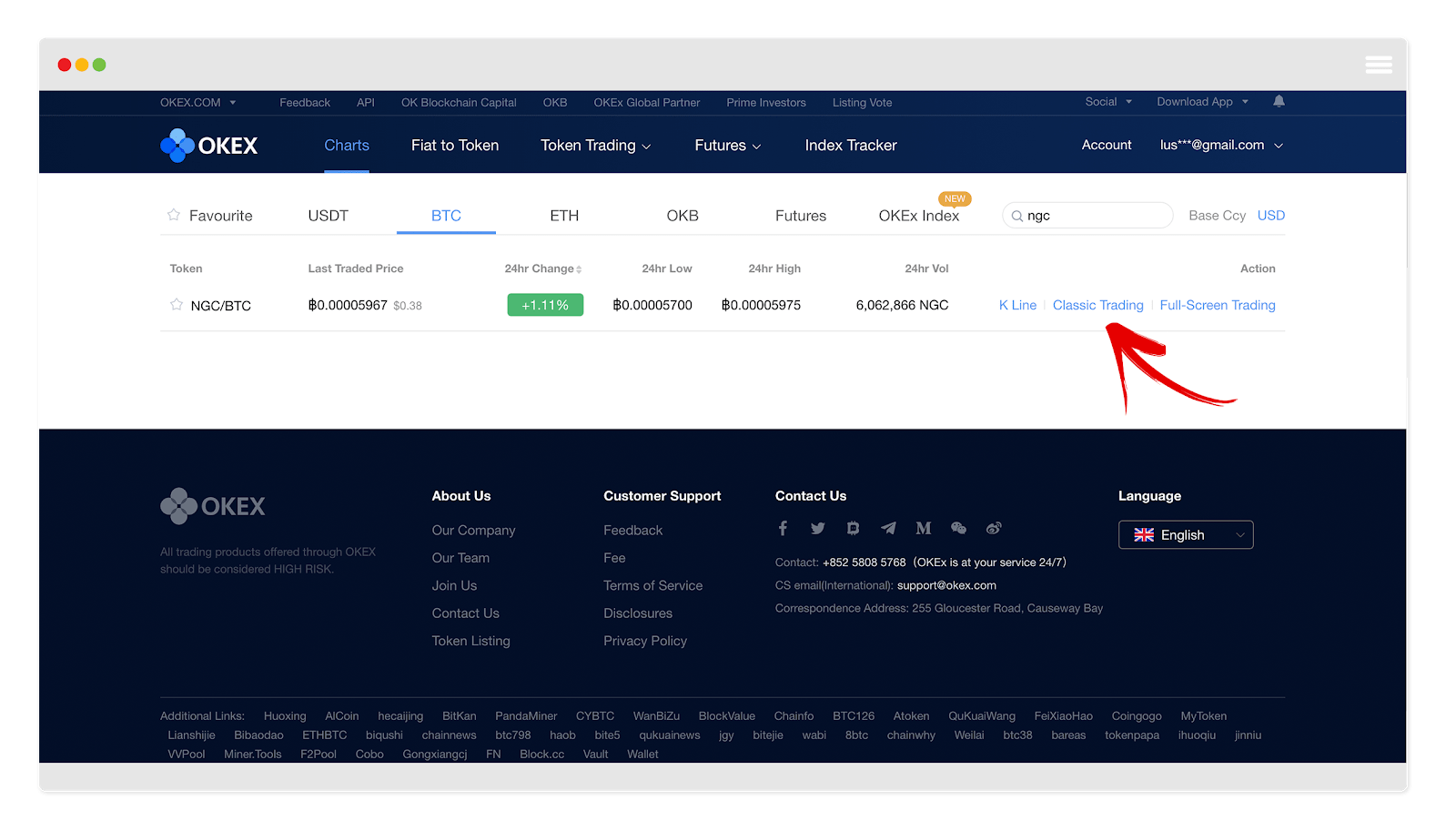Open the Medium contact icon
The width and height of the screenshot is (1456, 821).
[x=924, y=528]
